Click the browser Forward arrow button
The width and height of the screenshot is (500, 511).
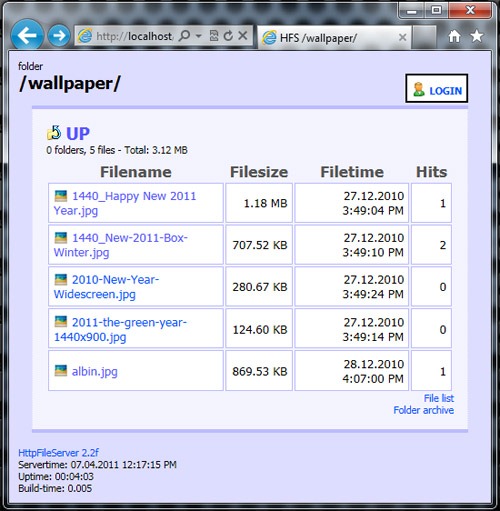[x=59, y=35]
